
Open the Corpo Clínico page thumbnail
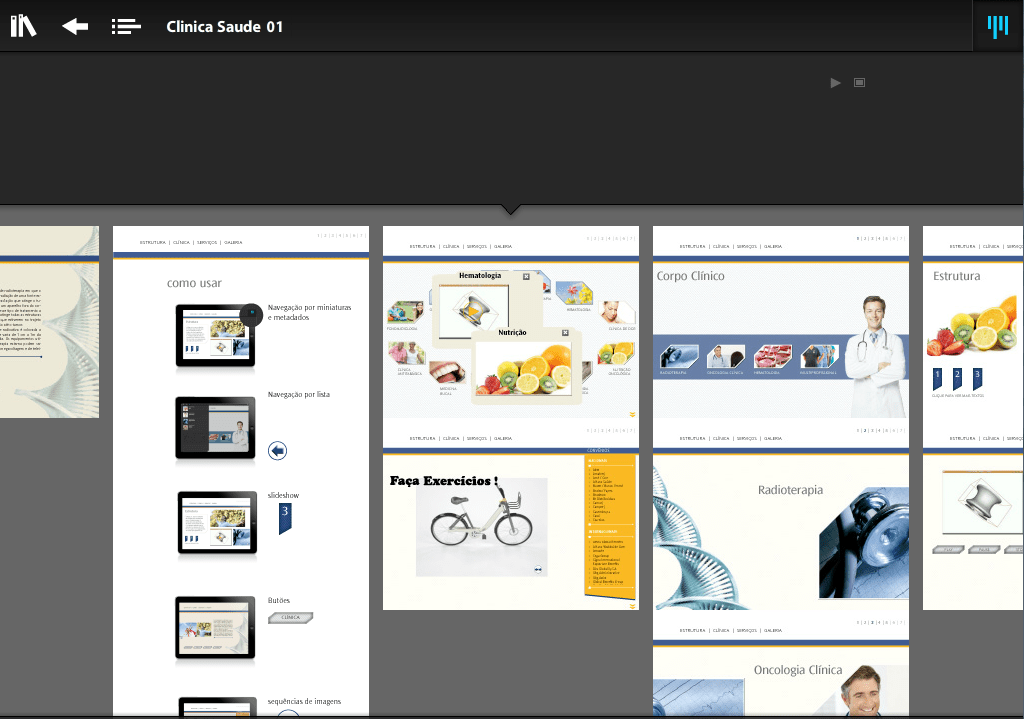781,322
